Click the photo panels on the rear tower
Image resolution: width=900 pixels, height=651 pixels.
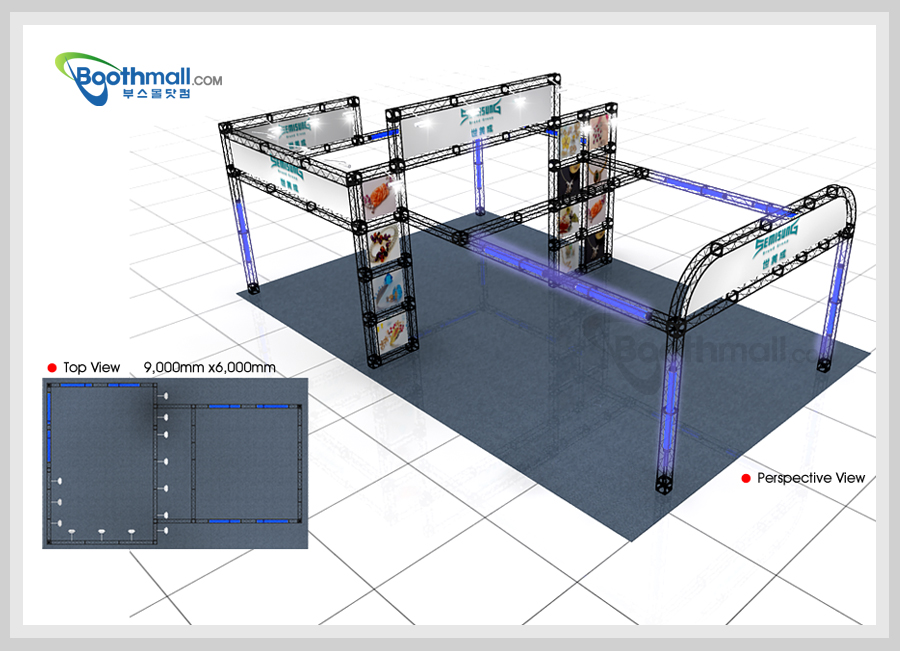(x=583, y=190)
